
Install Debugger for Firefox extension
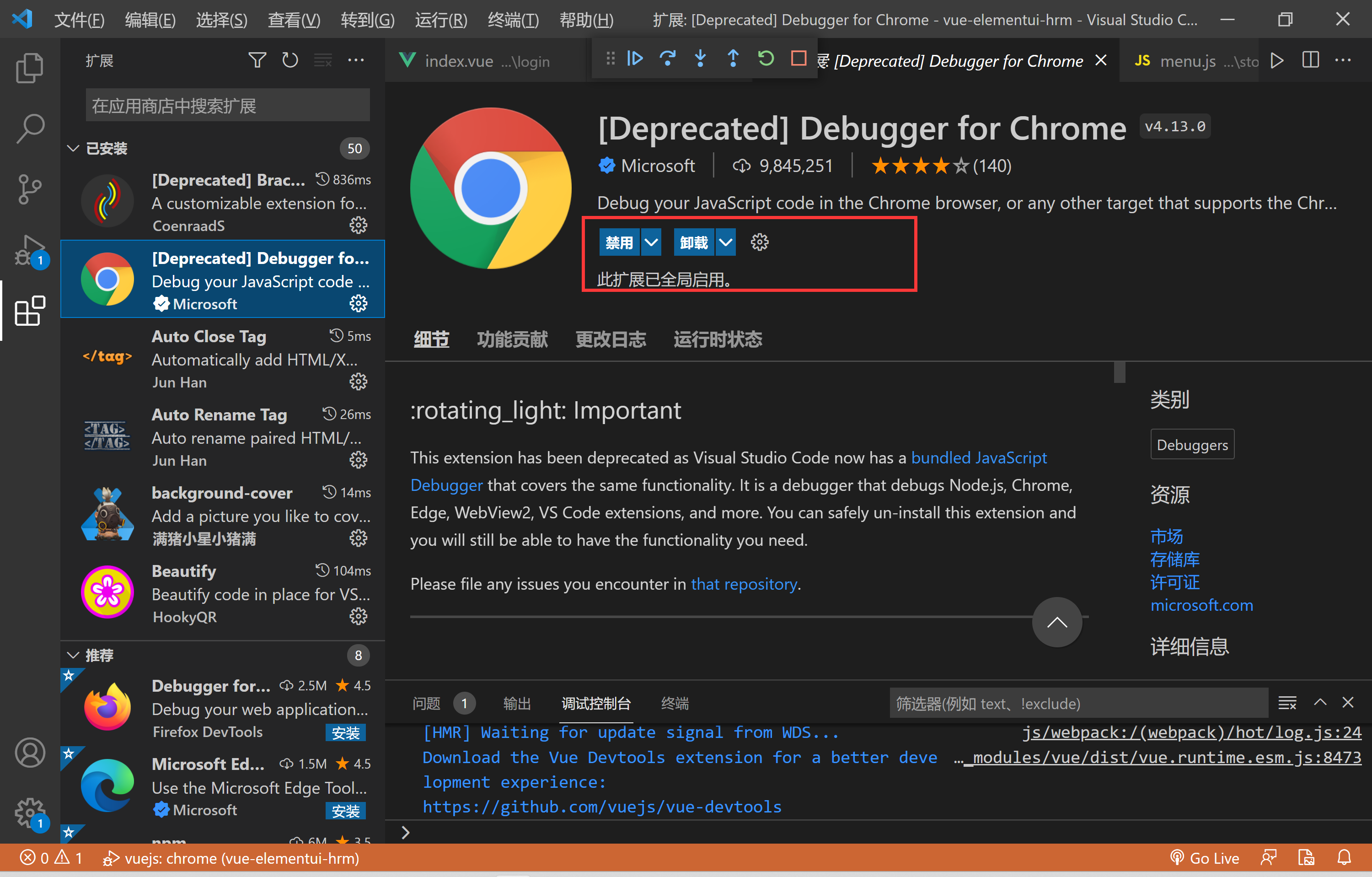(x=345, y=732)
